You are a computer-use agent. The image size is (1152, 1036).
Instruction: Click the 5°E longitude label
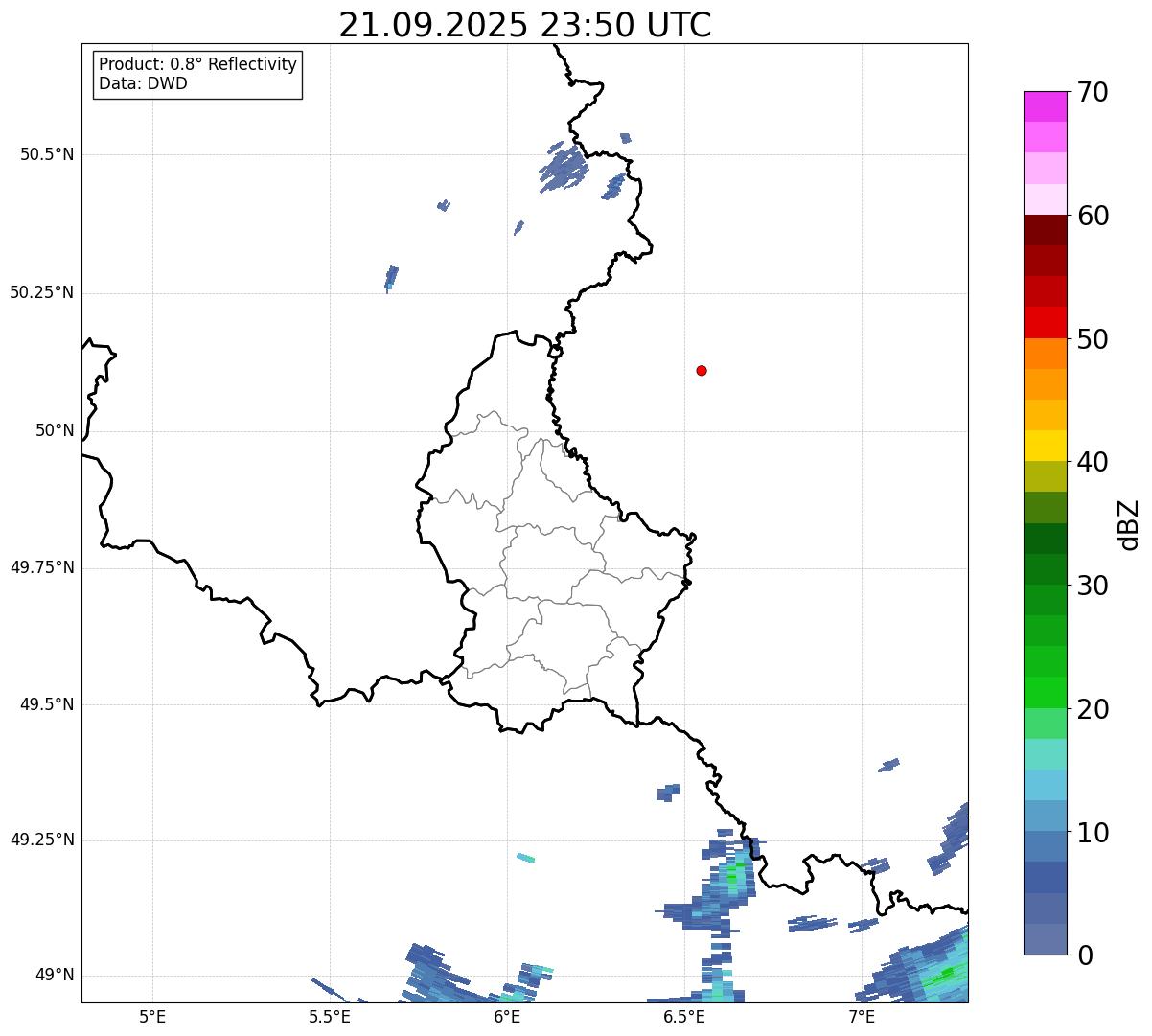[x=152, y=1017]
